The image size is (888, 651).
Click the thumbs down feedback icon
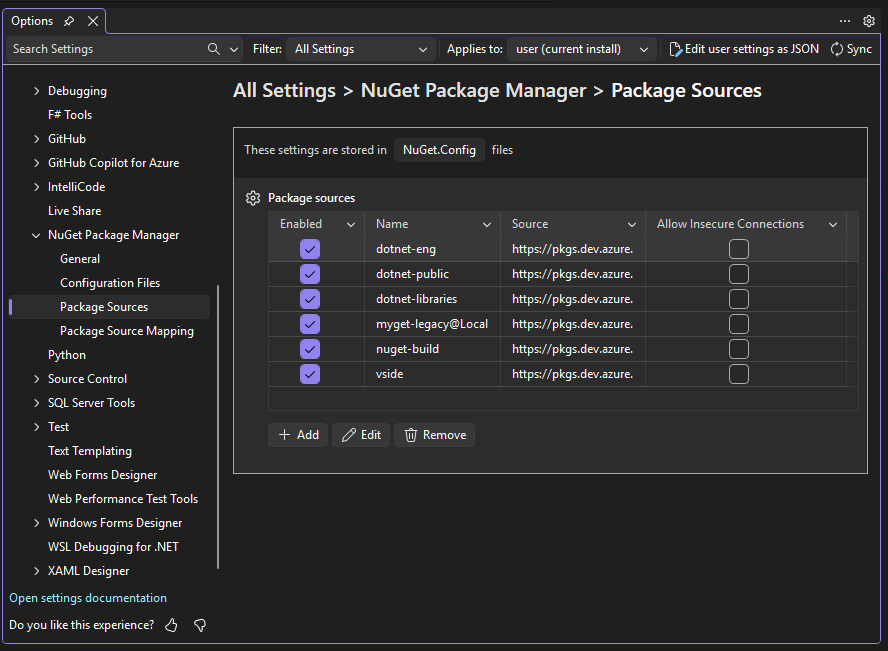click(x=199, y=624)
